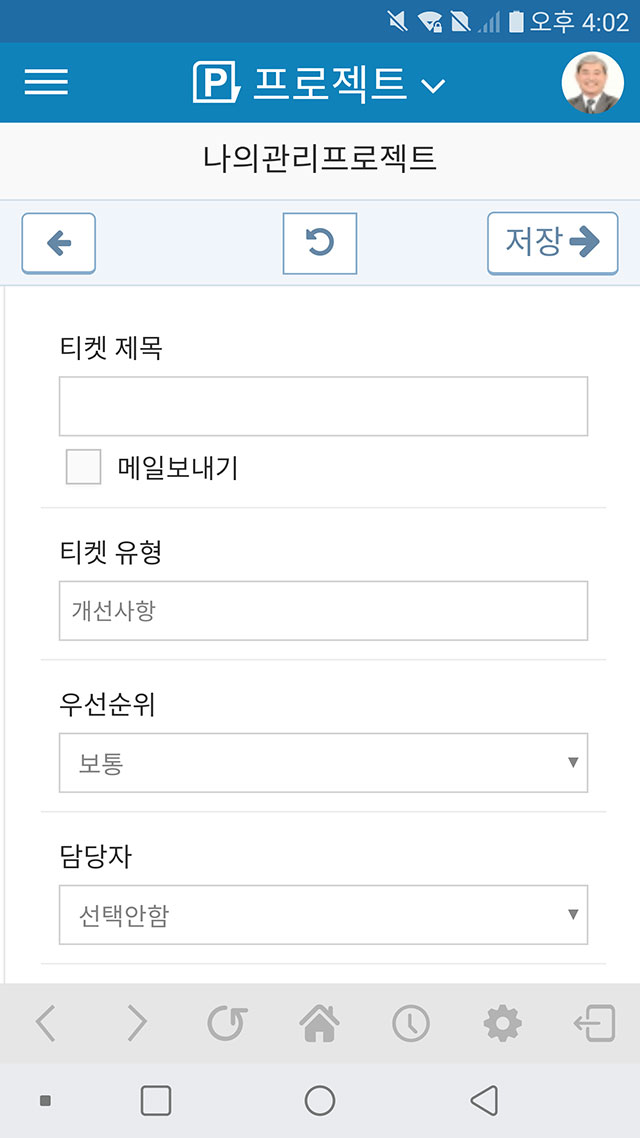640x1138 pixels.
Task: Click the back arrow button in the toolbar
Action: (59, 243)
